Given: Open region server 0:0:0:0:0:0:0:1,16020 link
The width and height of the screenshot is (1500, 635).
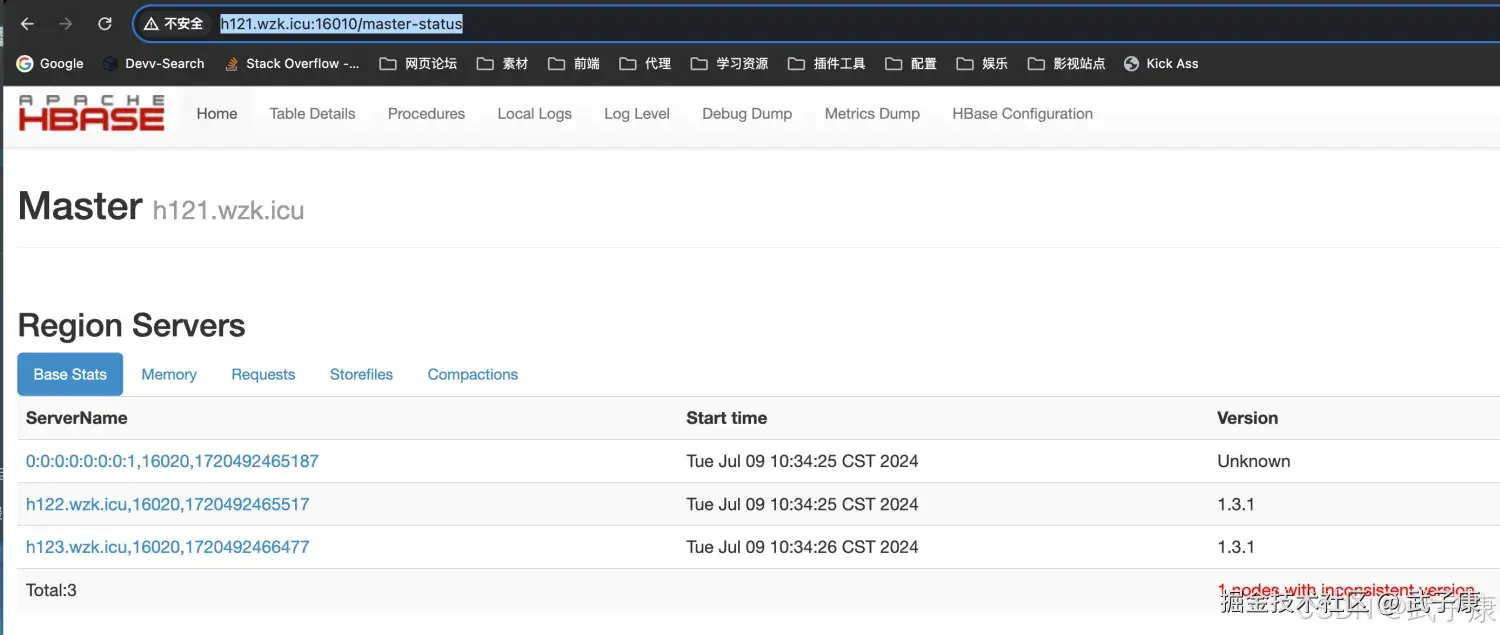Looking at the screenshot, I should (172, 461).
